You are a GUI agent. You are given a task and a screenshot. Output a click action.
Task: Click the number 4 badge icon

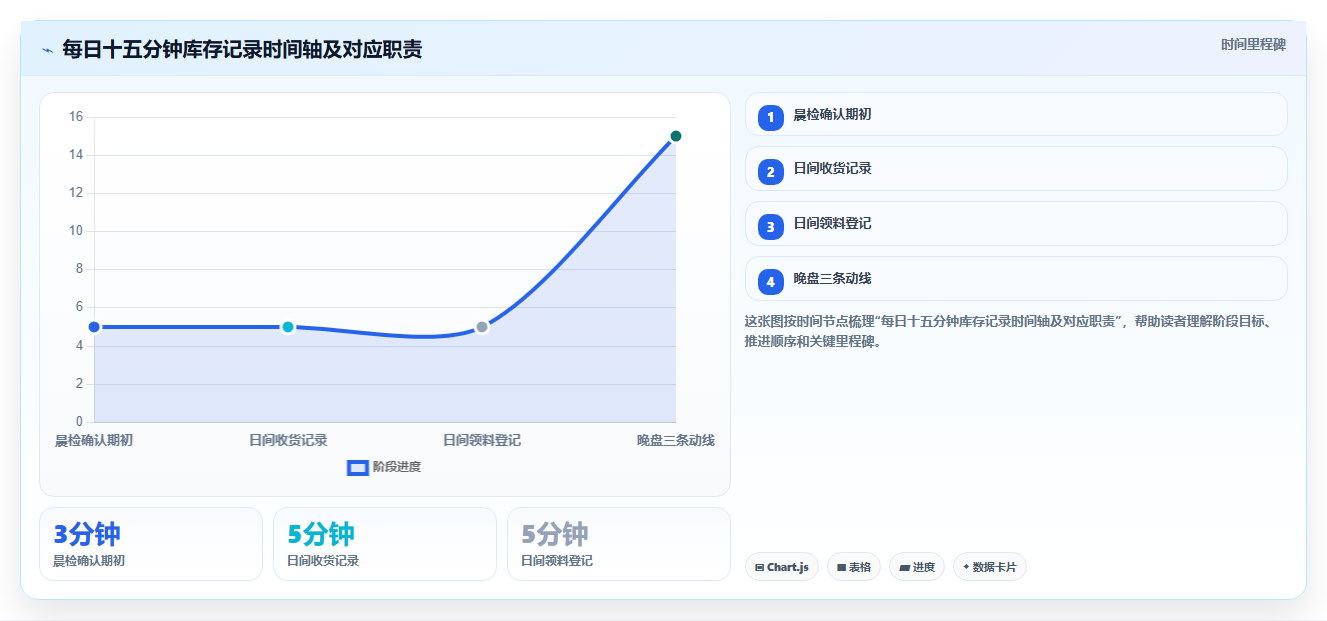pyautogui.click(x=770, y=282)
